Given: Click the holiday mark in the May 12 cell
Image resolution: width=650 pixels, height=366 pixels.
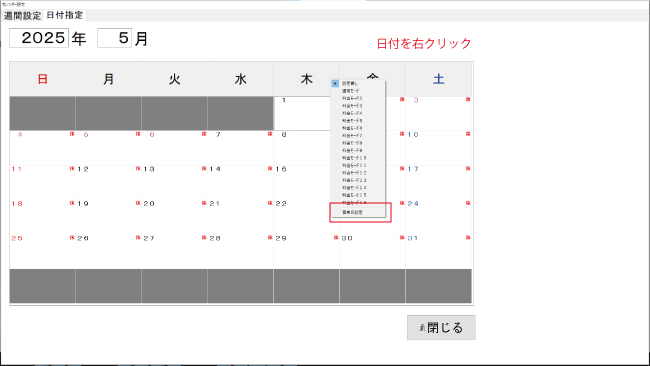Looking at the screenshot, I should point(138,169).
